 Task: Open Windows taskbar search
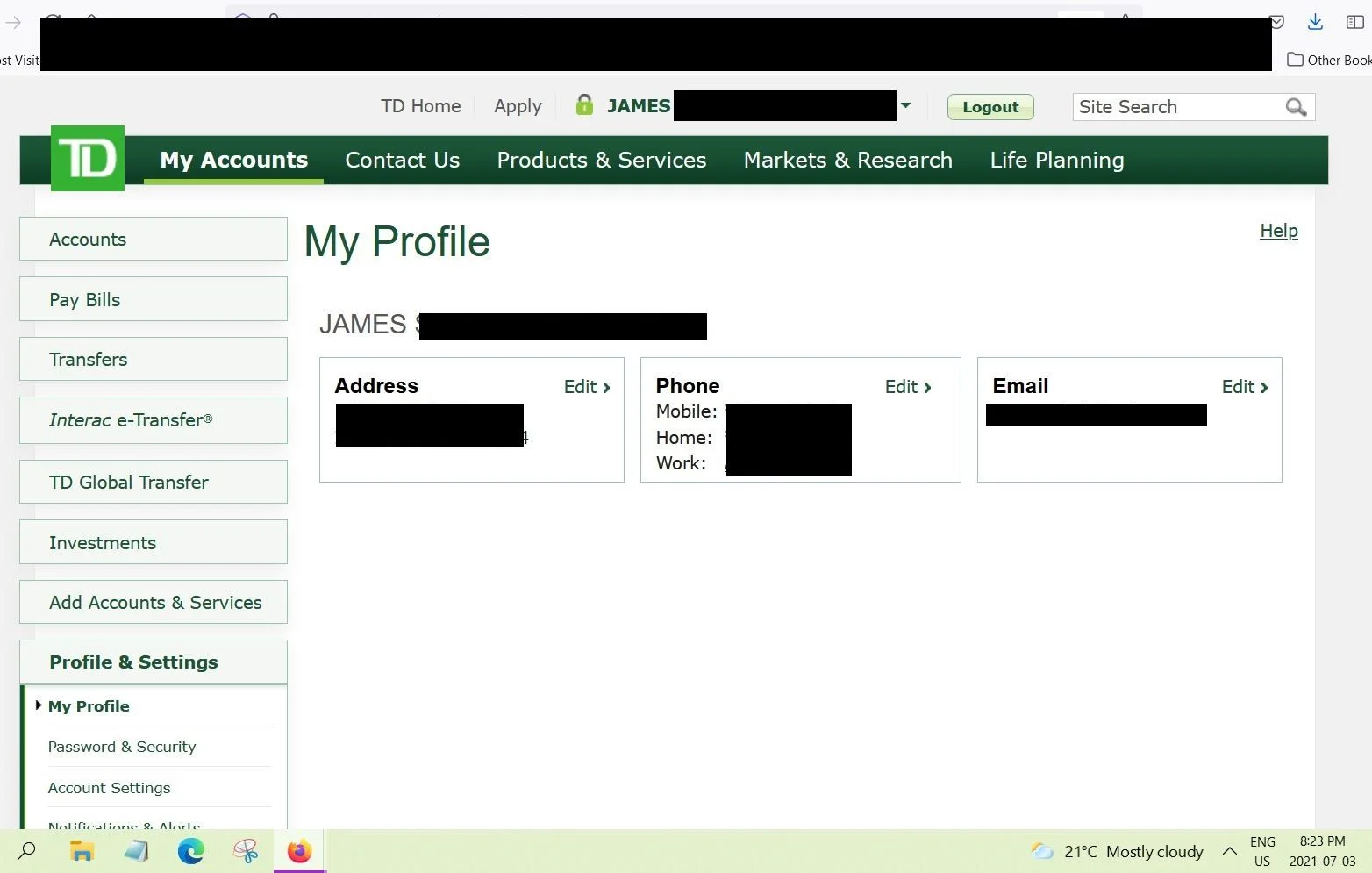27,850
